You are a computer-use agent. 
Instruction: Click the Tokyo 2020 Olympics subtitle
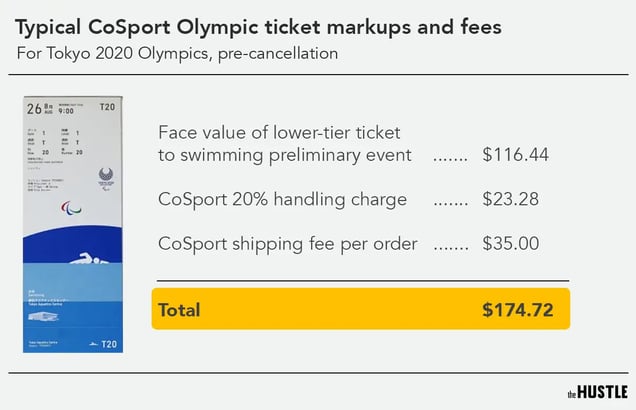(177, 54)
